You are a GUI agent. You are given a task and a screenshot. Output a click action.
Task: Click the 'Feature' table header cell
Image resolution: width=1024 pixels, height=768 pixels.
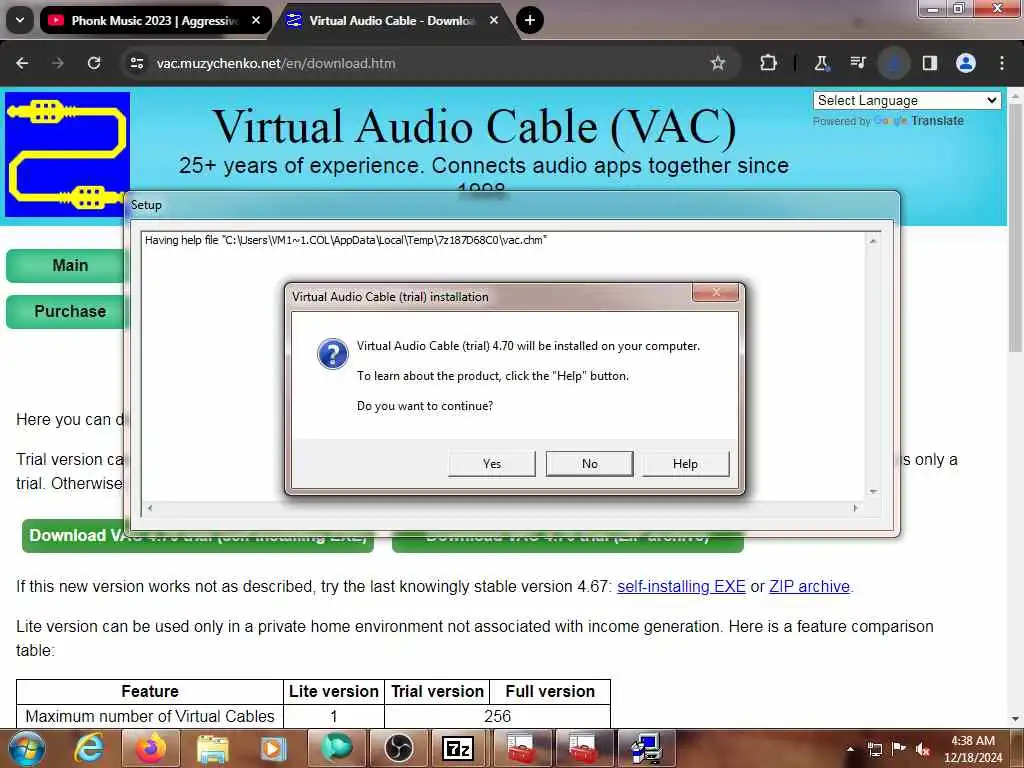click(x=150, y=692)
